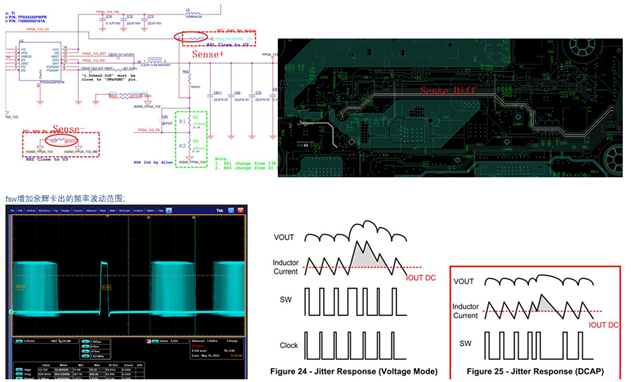The width and height of the screenshot is (640, 382).
Task: Select the Freq measurement row badge
Action: click(x=19, y=374)
